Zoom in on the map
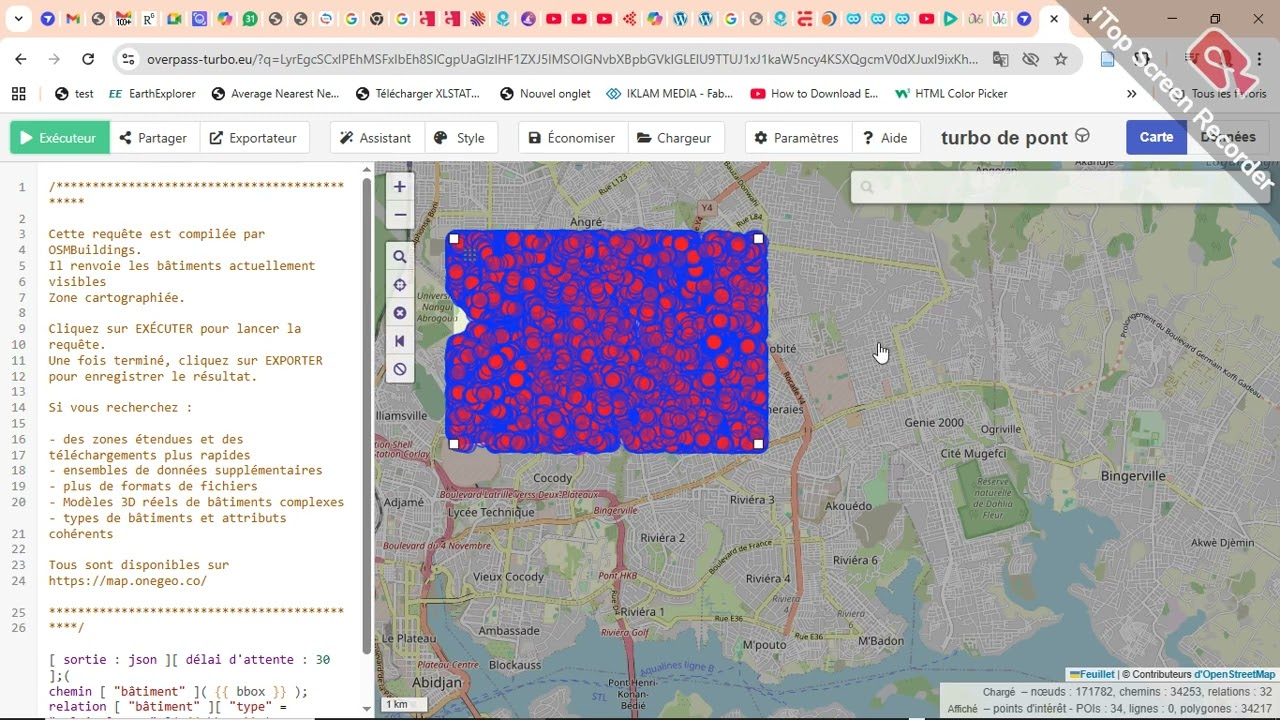Screen dimensions: 1280x720 click(399, 186)
